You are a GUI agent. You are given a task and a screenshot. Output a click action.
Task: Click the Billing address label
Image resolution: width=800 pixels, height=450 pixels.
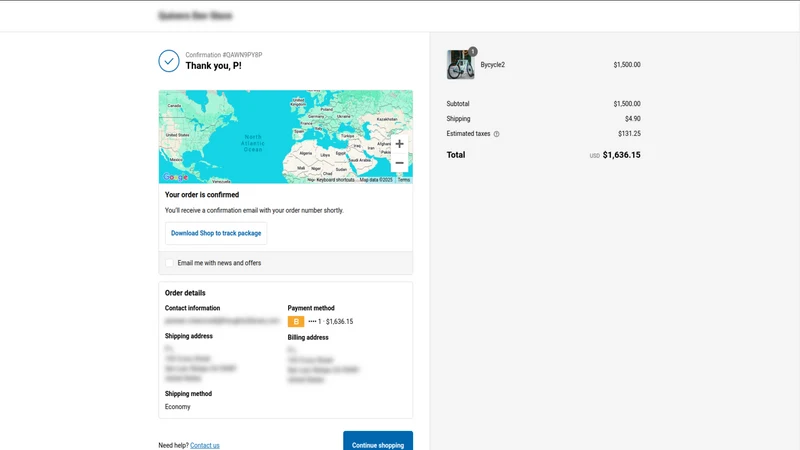(308, 337)
